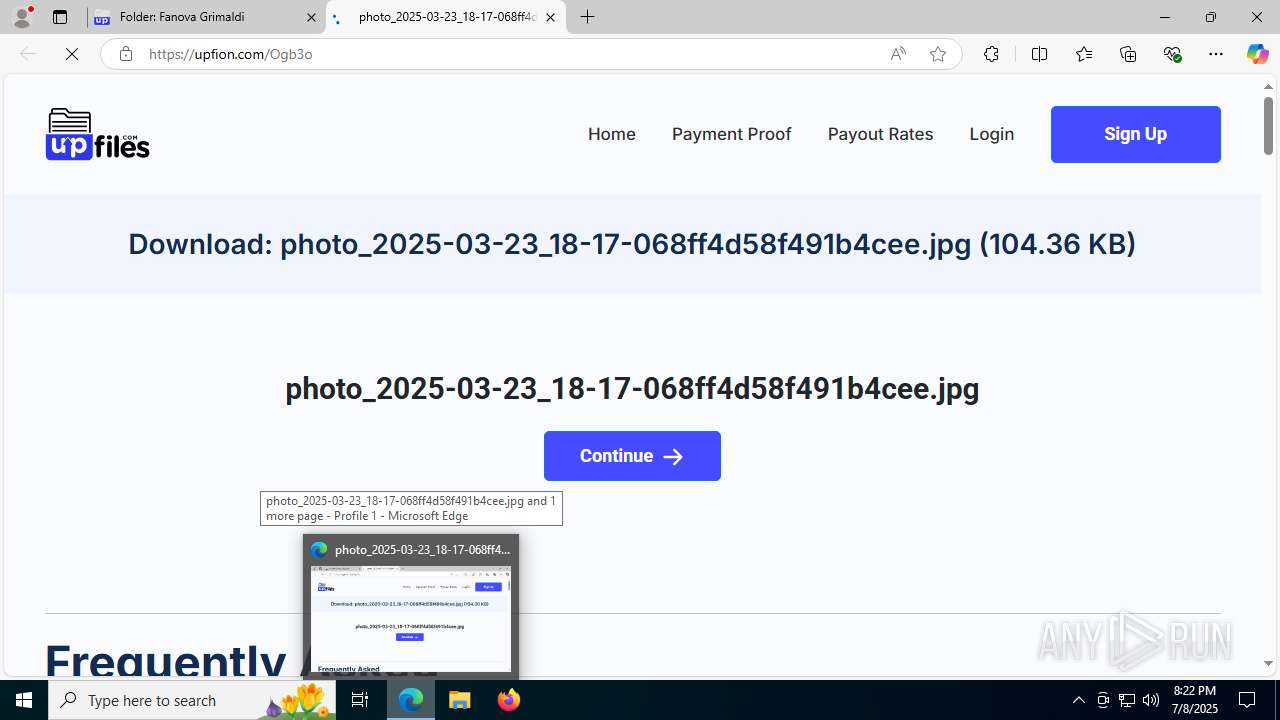Toggle Split screen view
1280x720 pixels.
(x=1039, y=54)
